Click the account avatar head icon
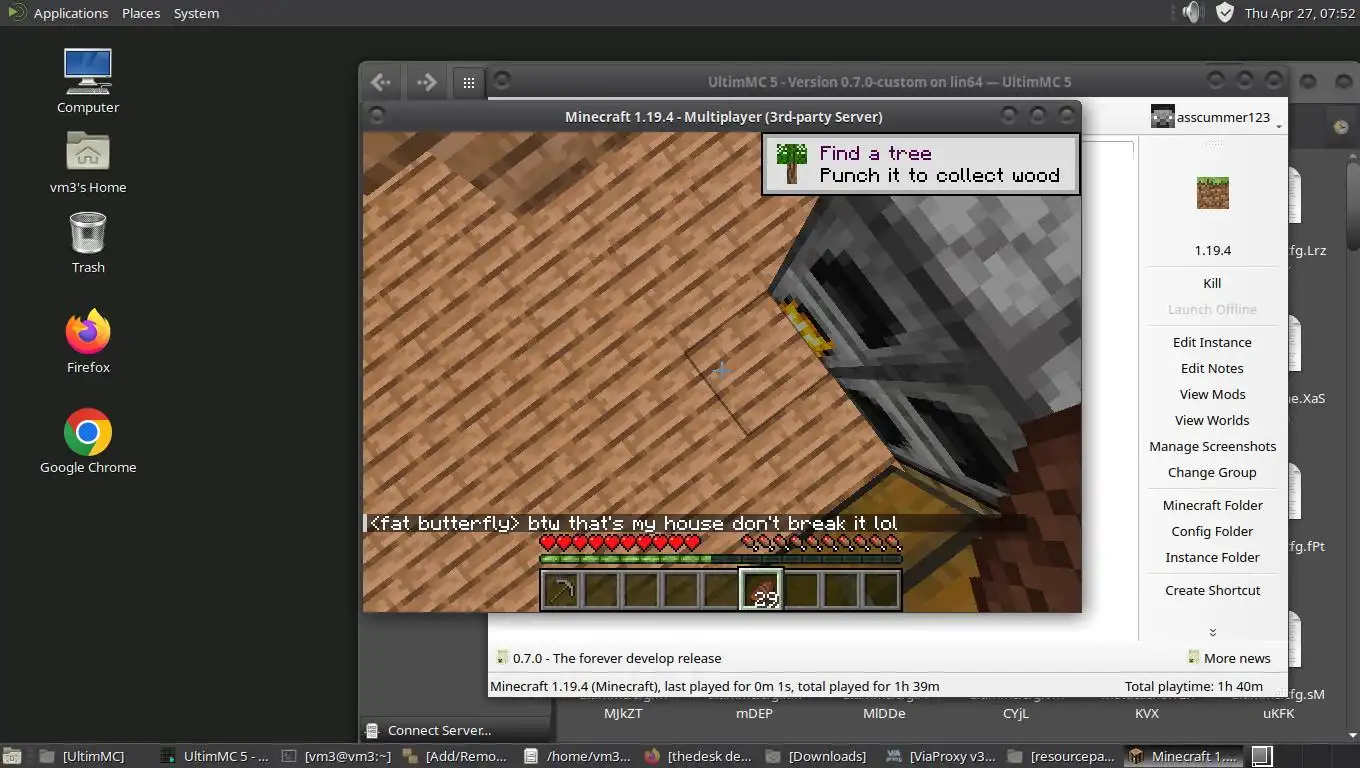 (1162, 117)
